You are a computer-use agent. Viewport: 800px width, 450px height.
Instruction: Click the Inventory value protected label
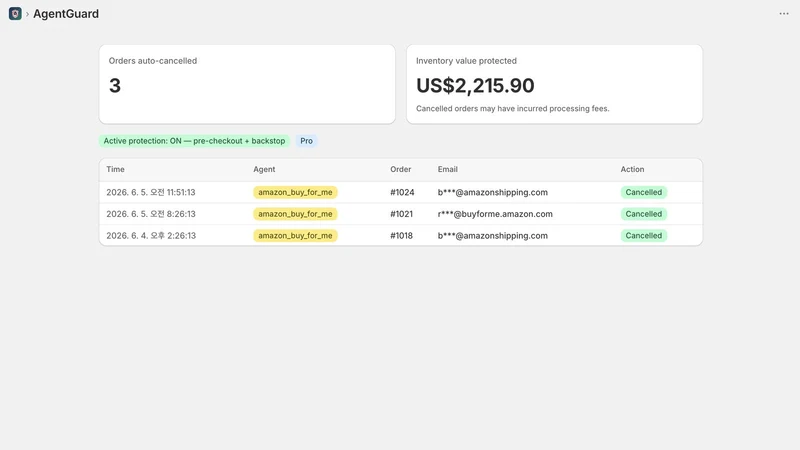click(x=466, y=61)
